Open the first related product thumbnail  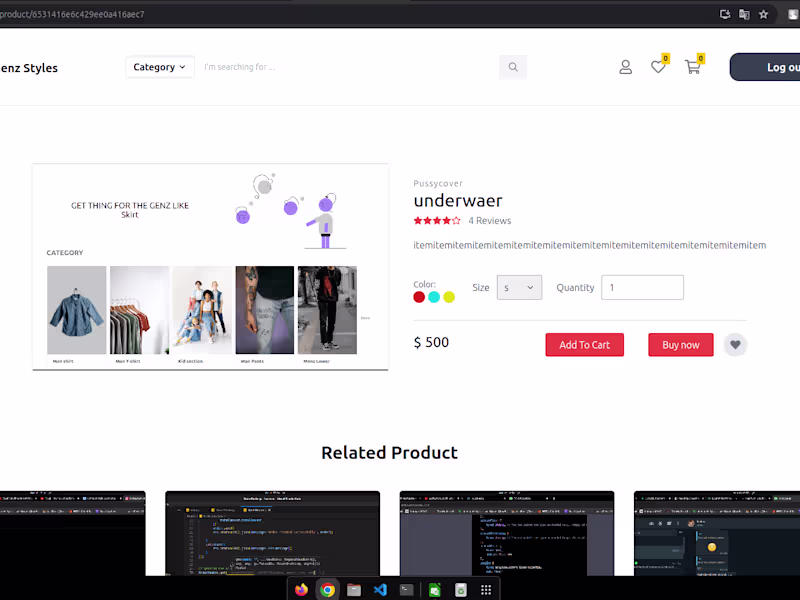coord(72,533)
